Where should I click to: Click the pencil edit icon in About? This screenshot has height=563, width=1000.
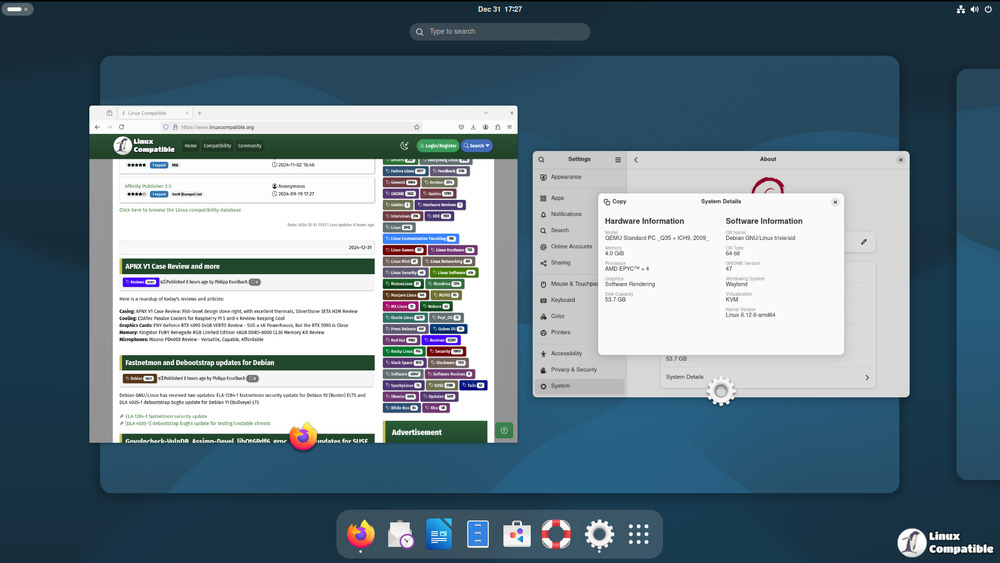tap(864, 241)
